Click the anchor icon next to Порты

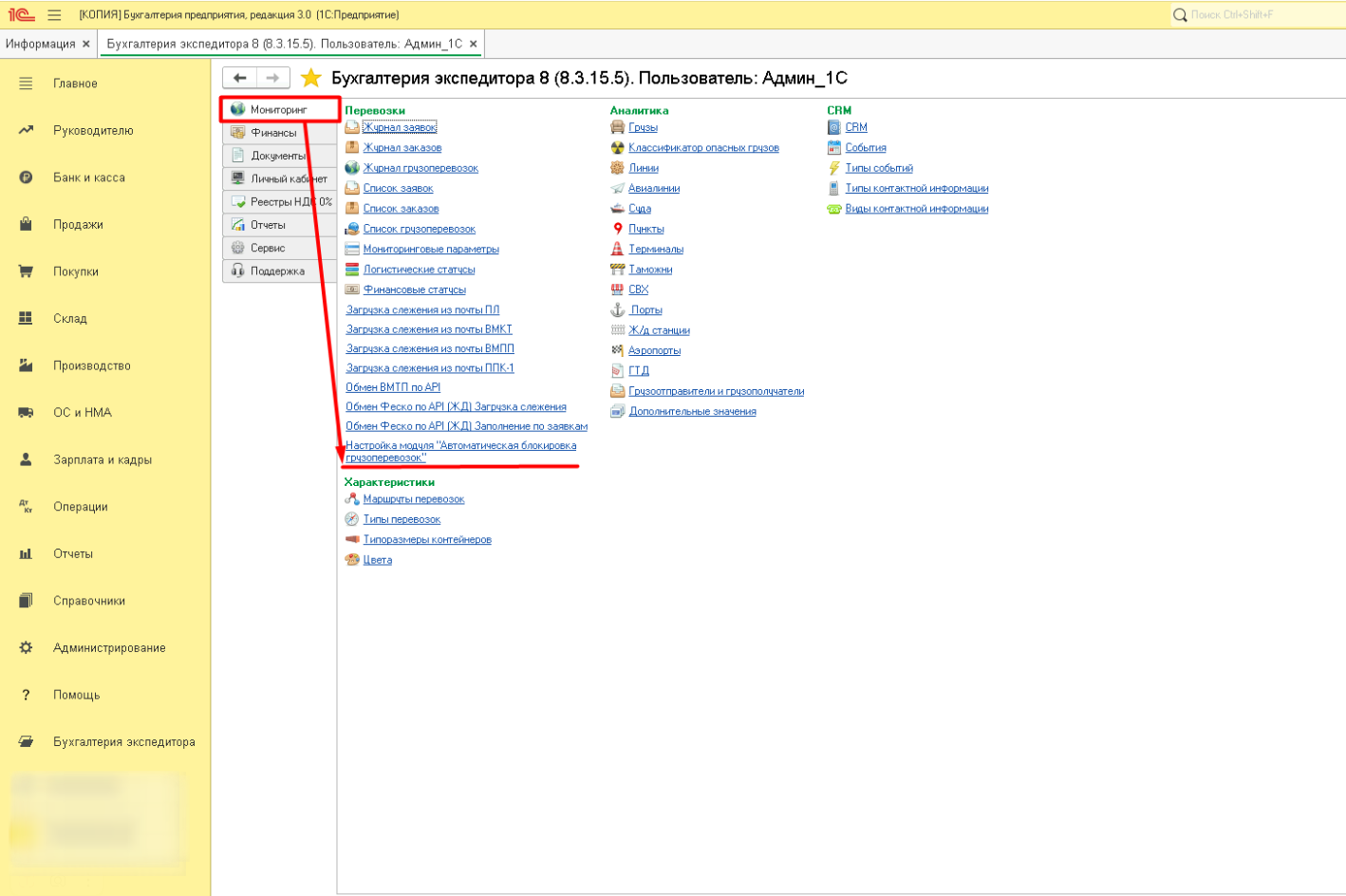click(617, 310)
